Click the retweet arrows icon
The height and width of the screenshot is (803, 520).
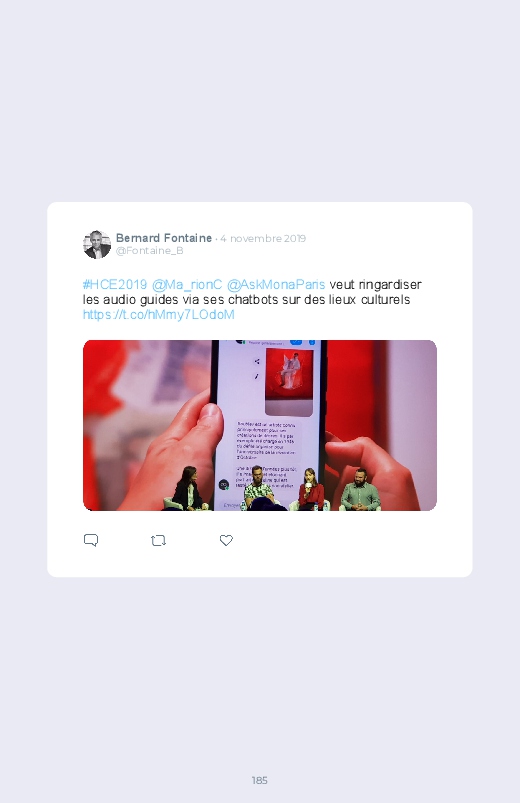[158, 540]
